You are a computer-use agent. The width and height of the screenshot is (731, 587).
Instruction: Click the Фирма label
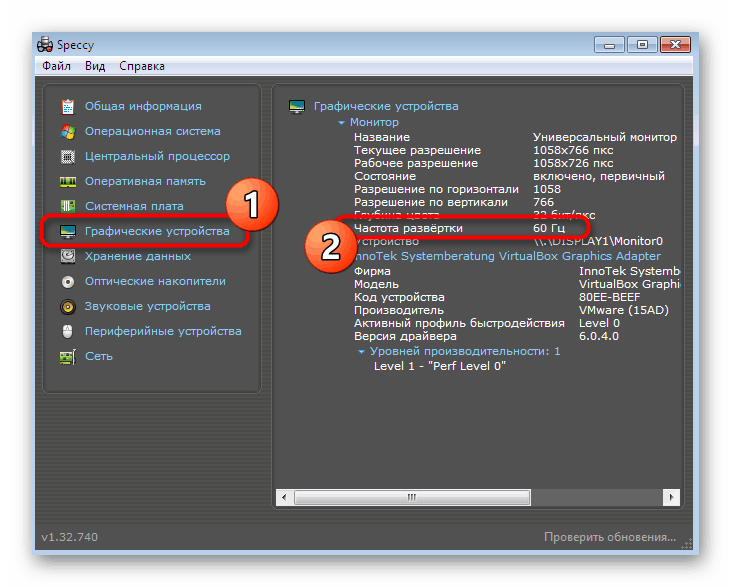(372, 271)
